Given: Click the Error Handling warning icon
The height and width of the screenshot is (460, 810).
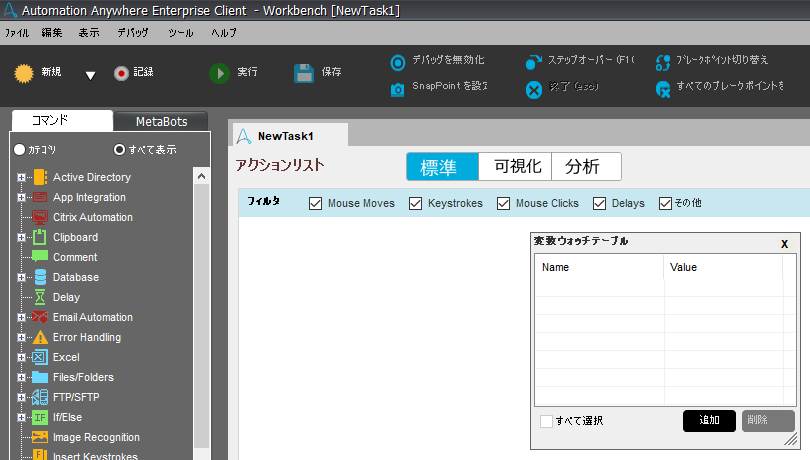Looking at the screenshot, I should (40, 338).
